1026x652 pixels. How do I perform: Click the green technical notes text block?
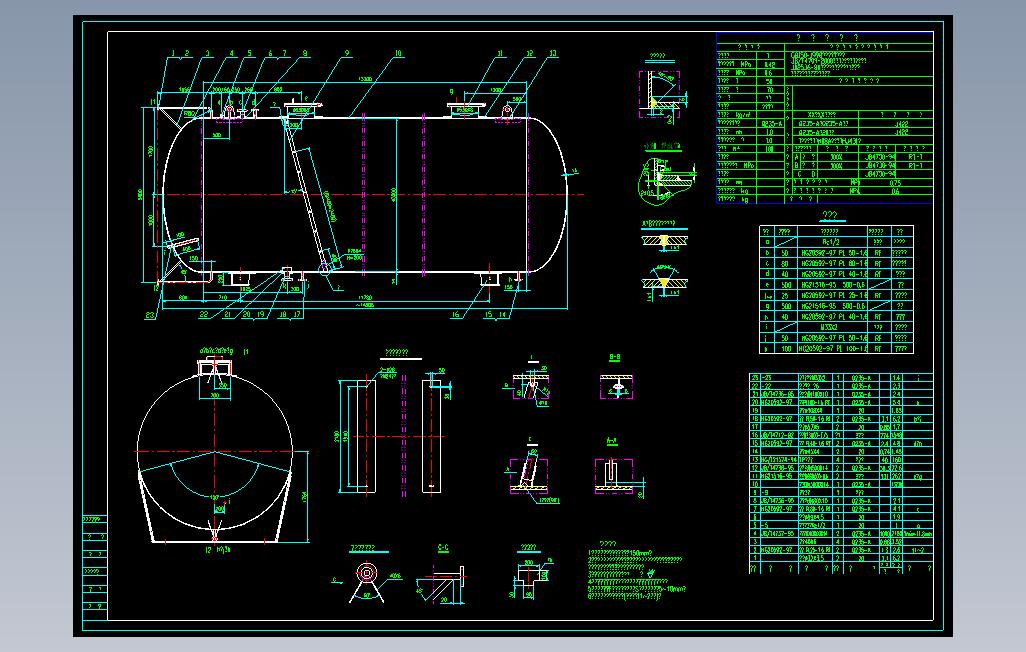click(x=636, y=571)
